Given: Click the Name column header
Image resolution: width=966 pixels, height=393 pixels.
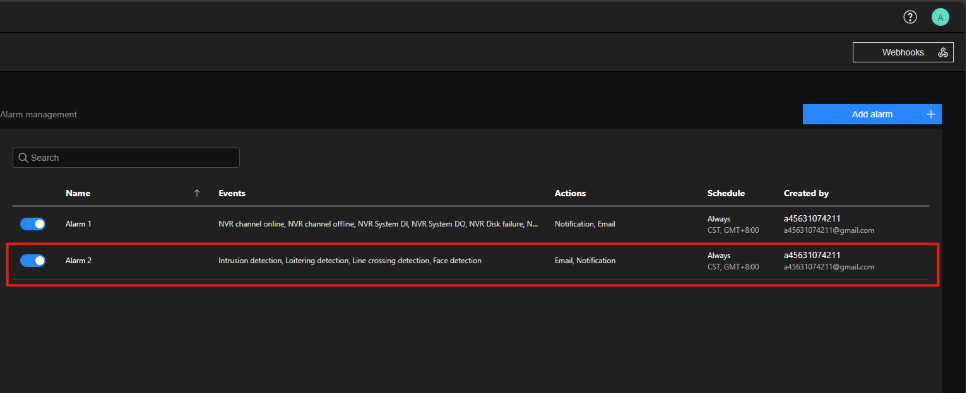Looking at the screenshot, I should point(78,193).
